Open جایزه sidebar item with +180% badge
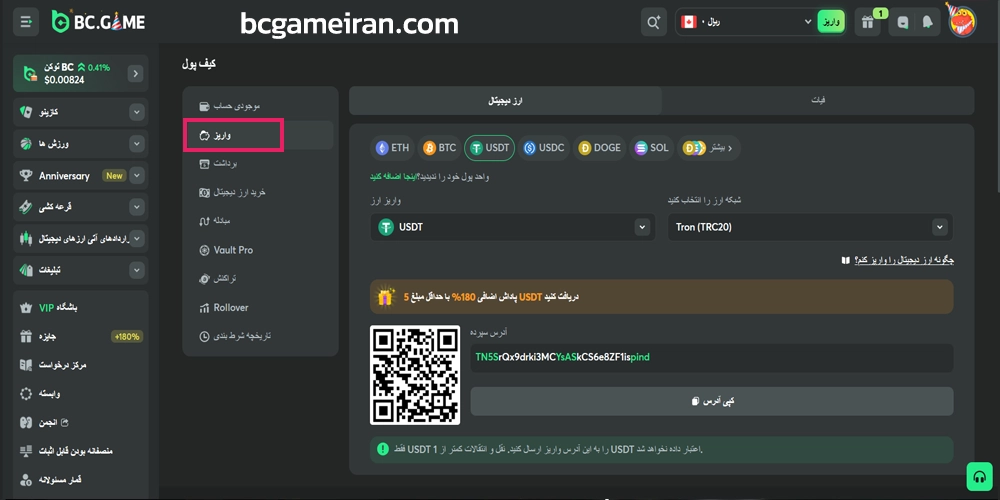Screen dimensions: 1000x500 [80, 336]
